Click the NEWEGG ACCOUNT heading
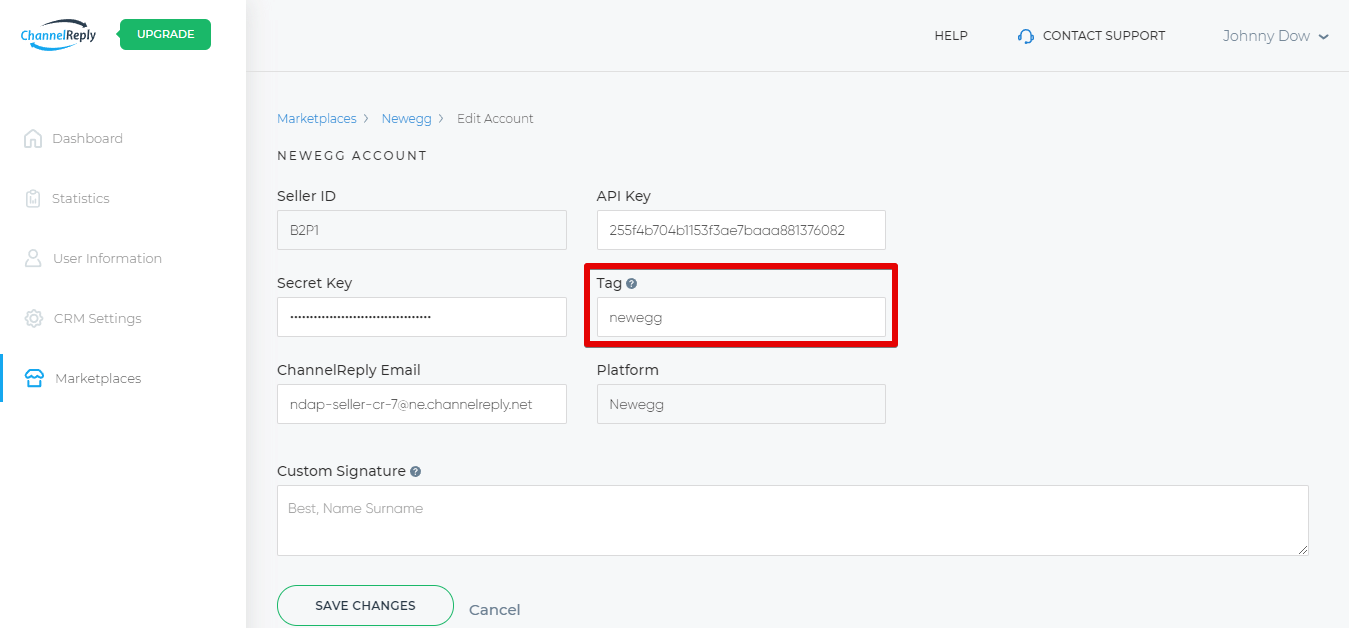Image resolution: width=1349 pixels, height=628 pixels. (x=352, y=156)
